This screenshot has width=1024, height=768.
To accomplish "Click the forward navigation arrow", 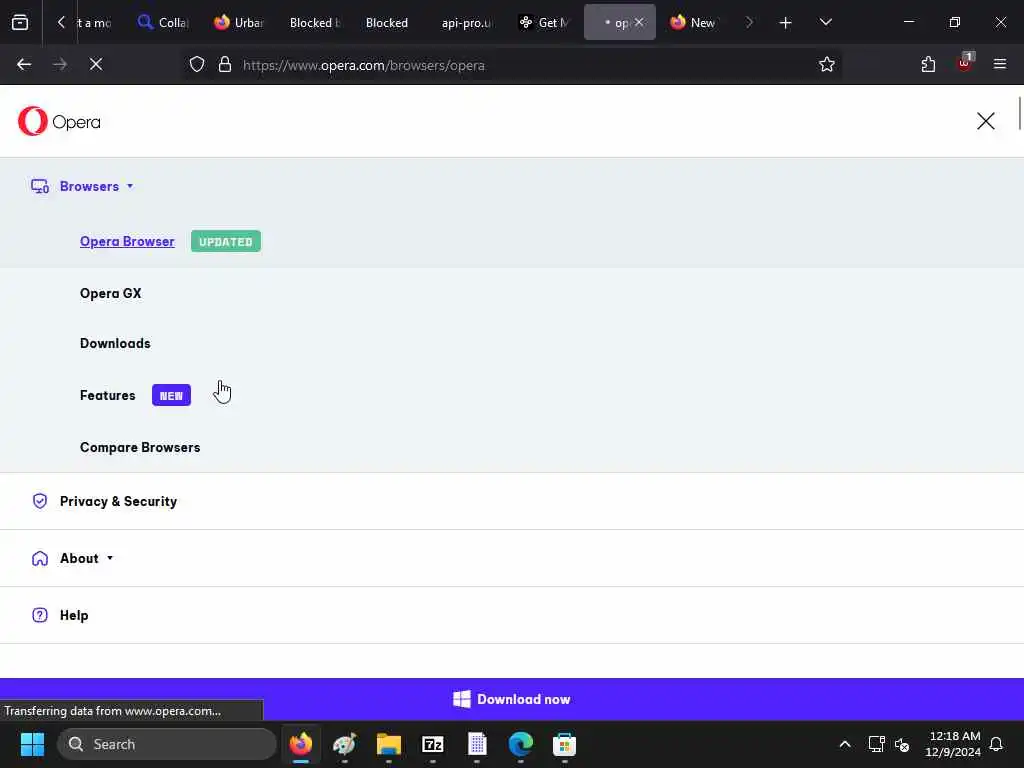I will [x=60, y=65].
